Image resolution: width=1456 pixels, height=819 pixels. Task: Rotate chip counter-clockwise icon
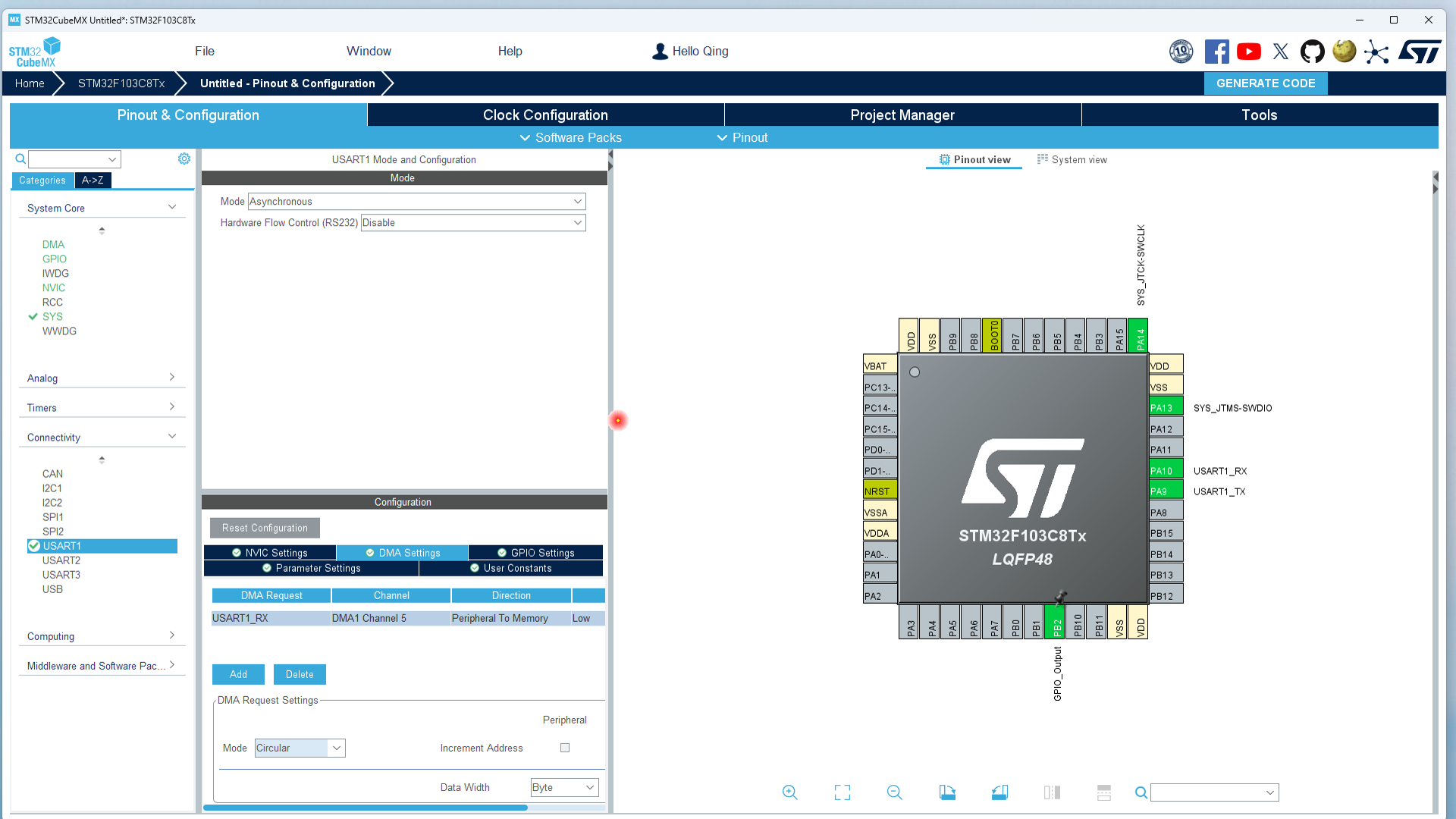point(999,792)
